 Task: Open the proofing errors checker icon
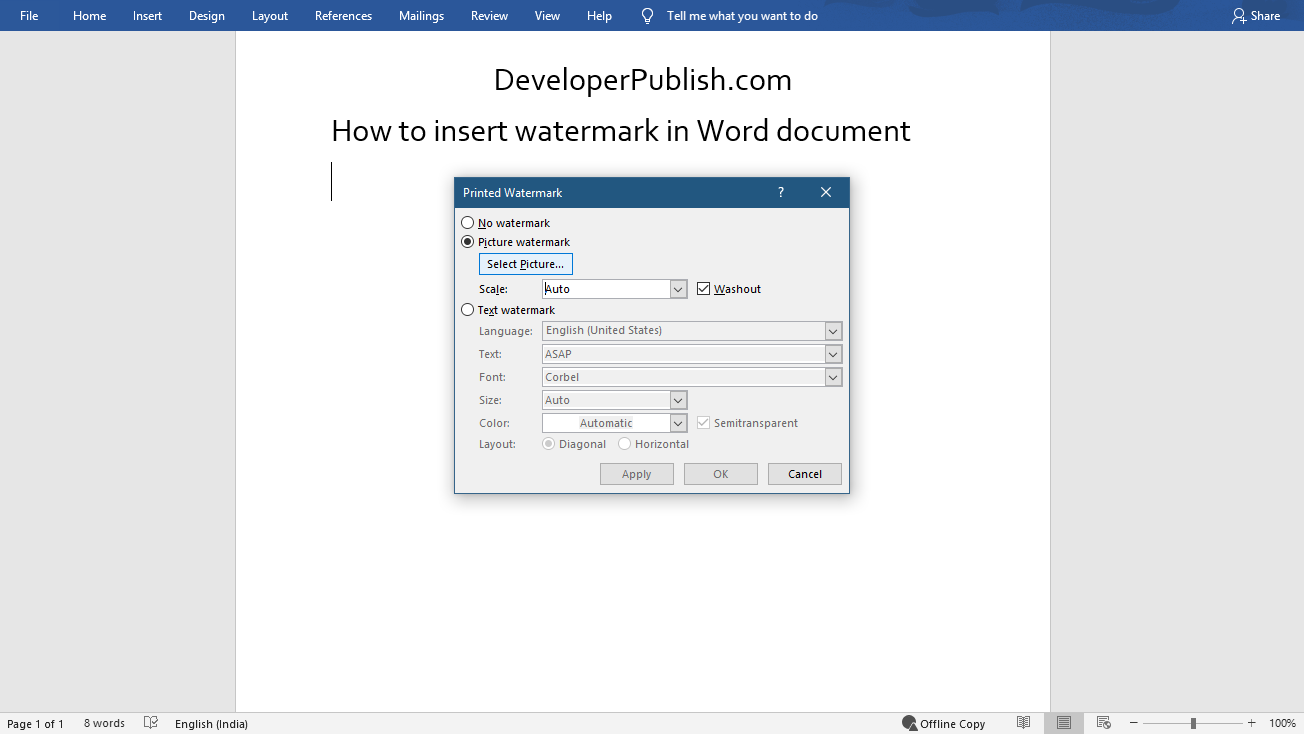[151, 722]
